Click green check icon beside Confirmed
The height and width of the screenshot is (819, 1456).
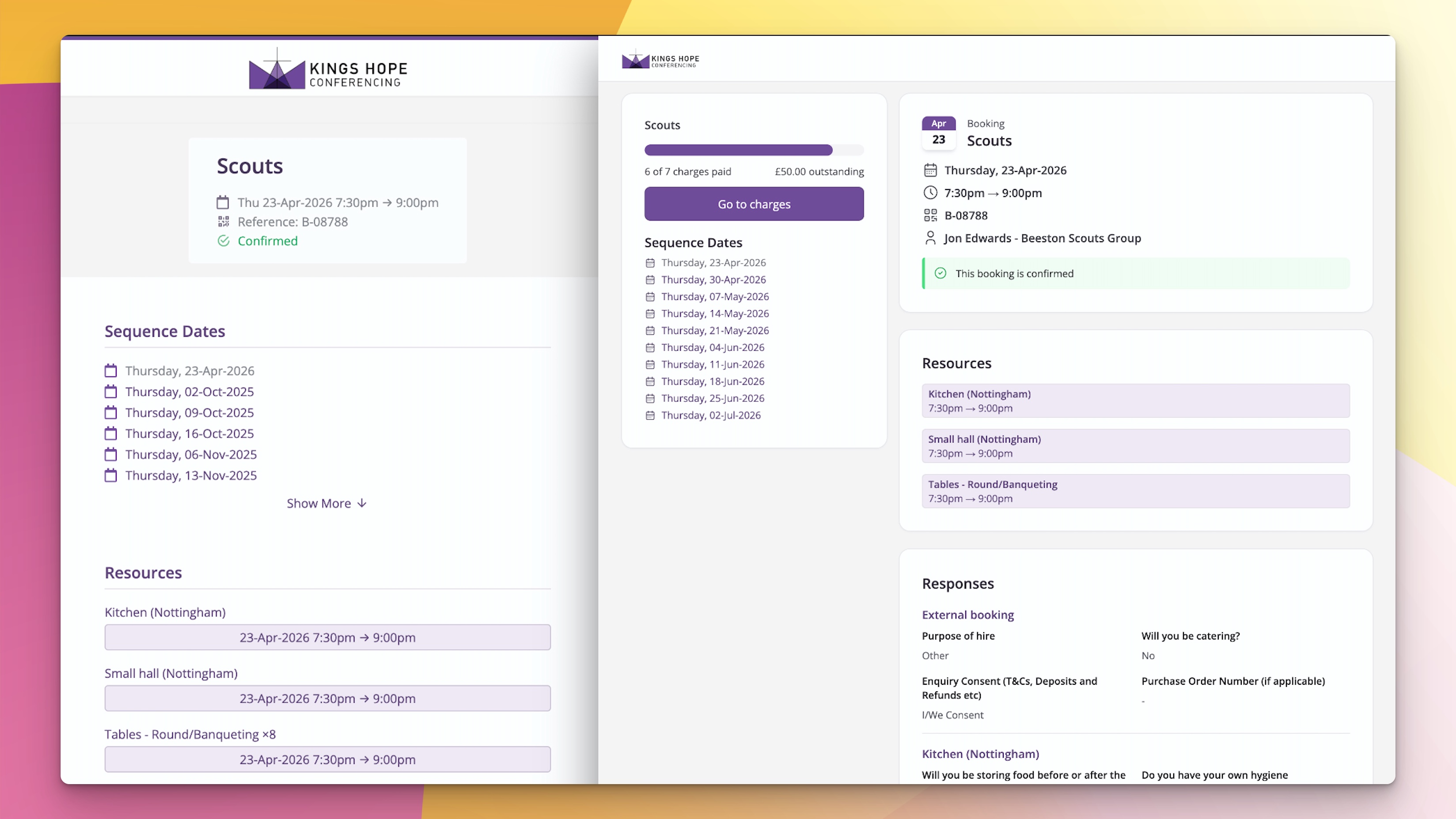click(223, 241)
